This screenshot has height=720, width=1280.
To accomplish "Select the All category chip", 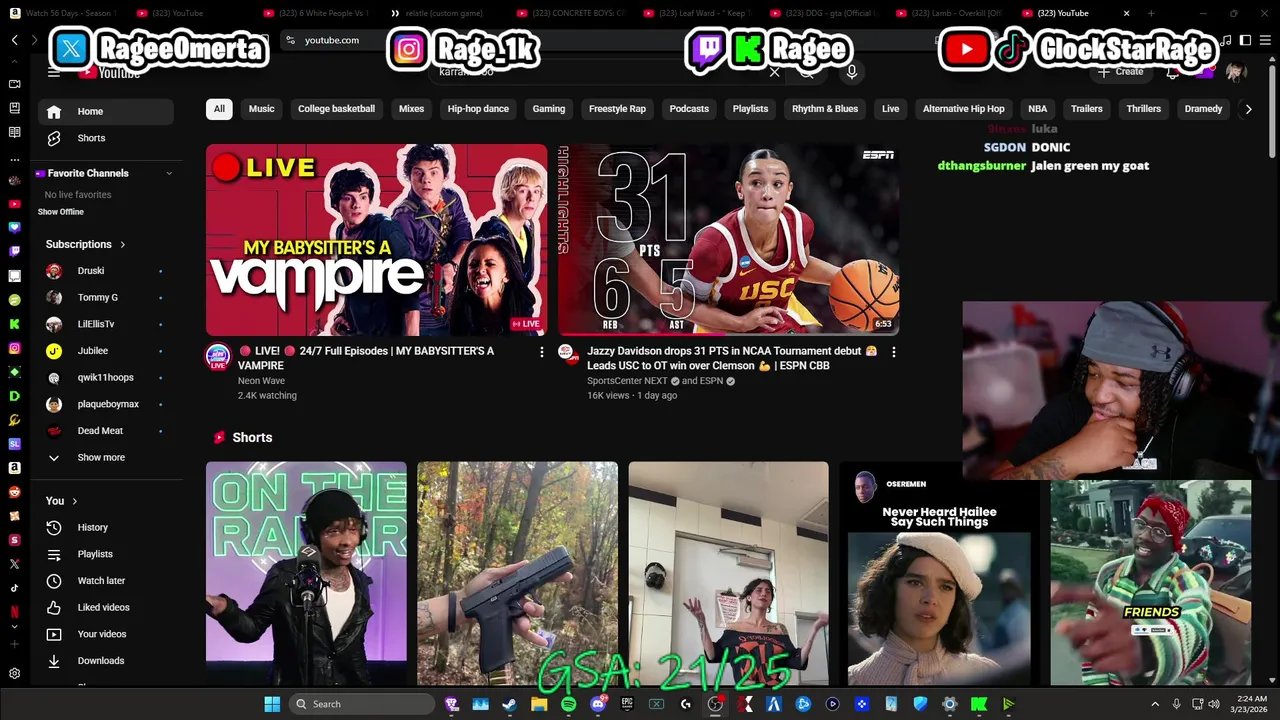I will [219, 109].
